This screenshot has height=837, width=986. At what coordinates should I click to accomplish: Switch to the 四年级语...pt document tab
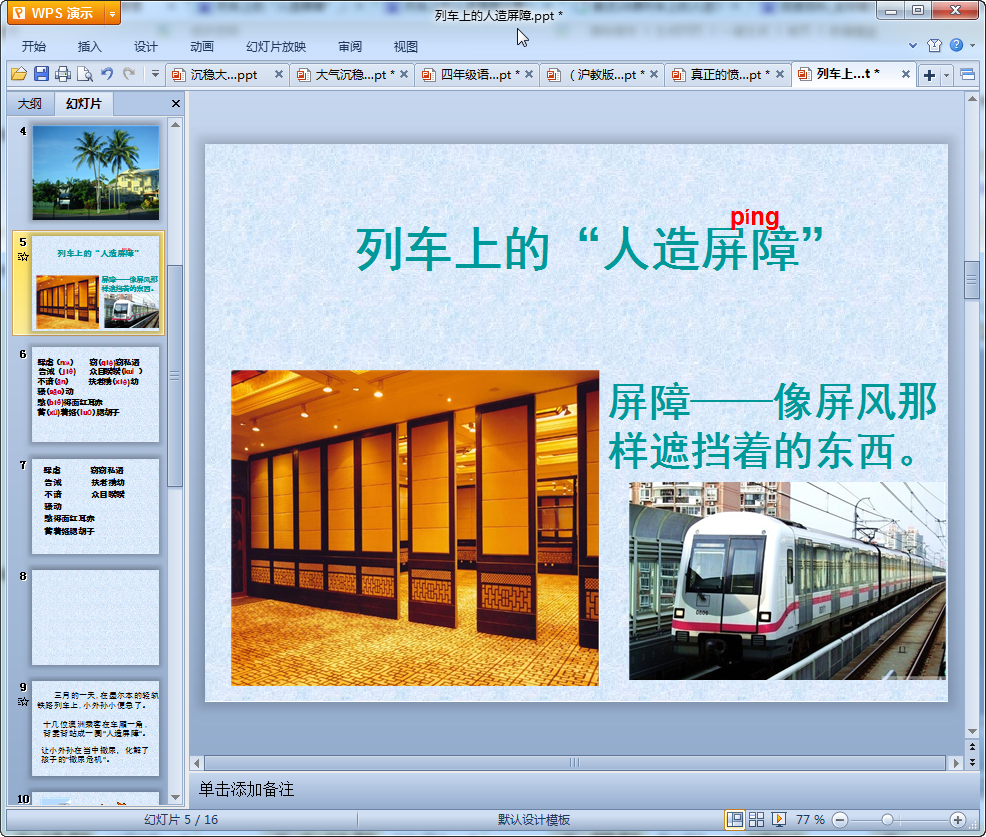475,75
